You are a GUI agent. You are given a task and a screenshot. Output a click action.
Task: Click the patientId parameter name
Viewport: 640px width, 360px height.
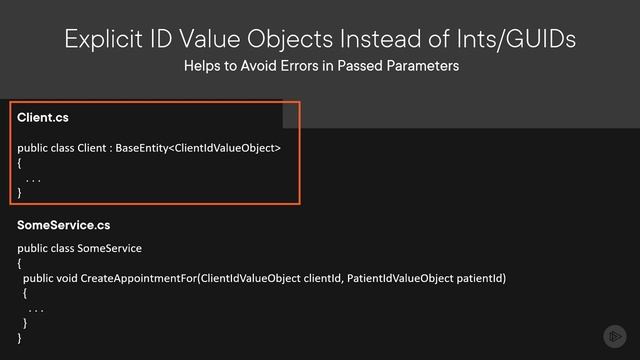click(479, 278)
